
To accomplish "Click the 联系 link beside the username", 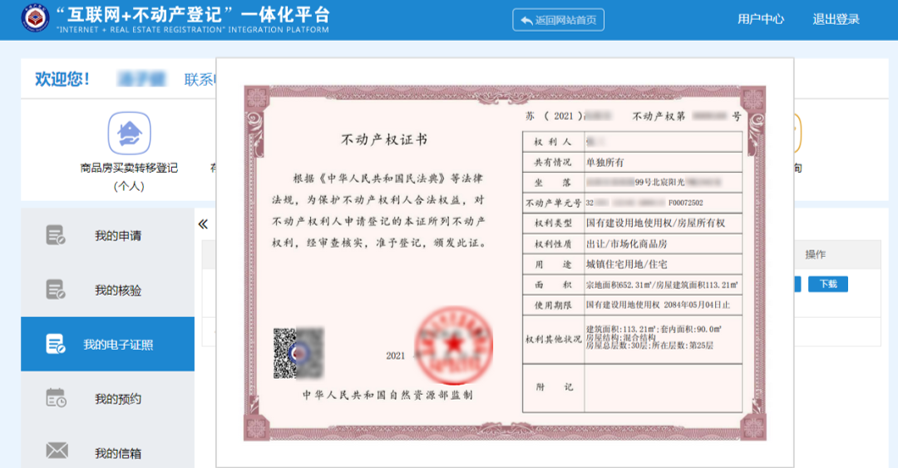I will (x=199, y=80).
